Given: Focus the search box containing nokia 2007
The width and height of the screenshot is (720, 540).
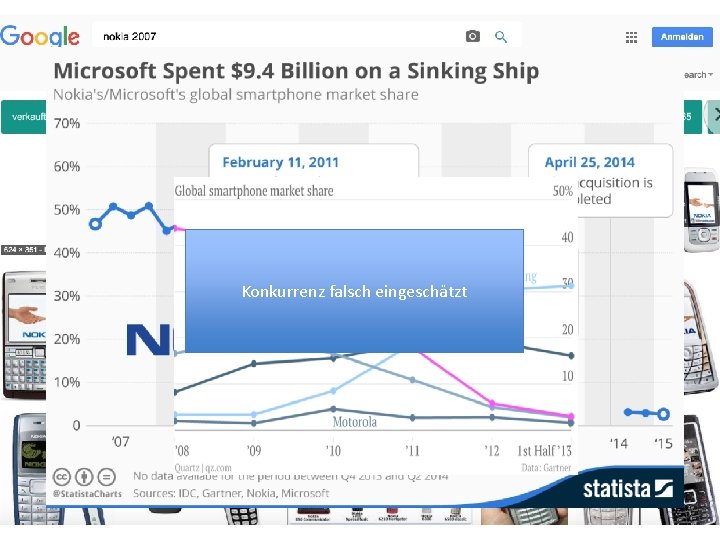Looking at the screenshot, I should coord(280,36).
